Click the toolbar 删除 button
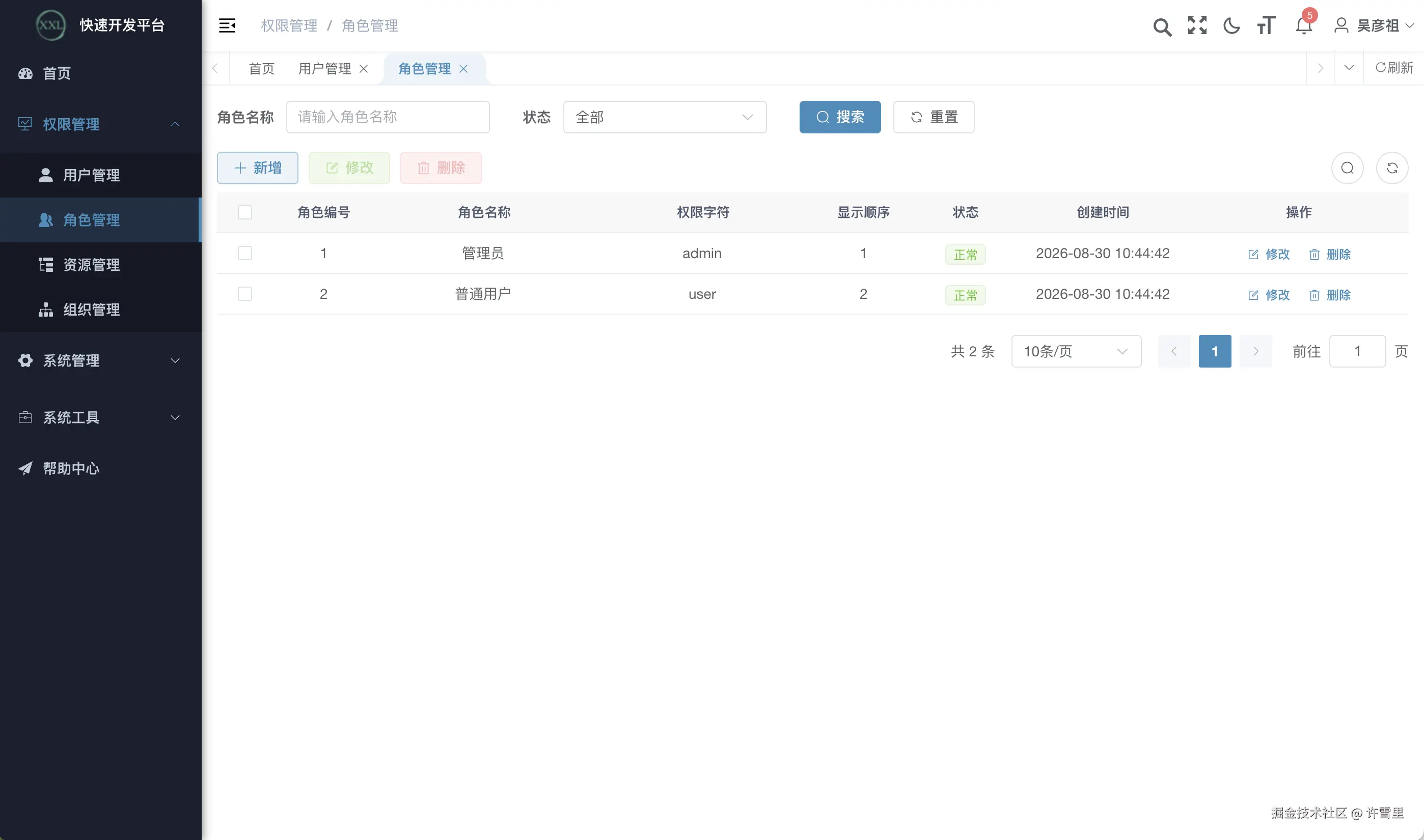 441,168
